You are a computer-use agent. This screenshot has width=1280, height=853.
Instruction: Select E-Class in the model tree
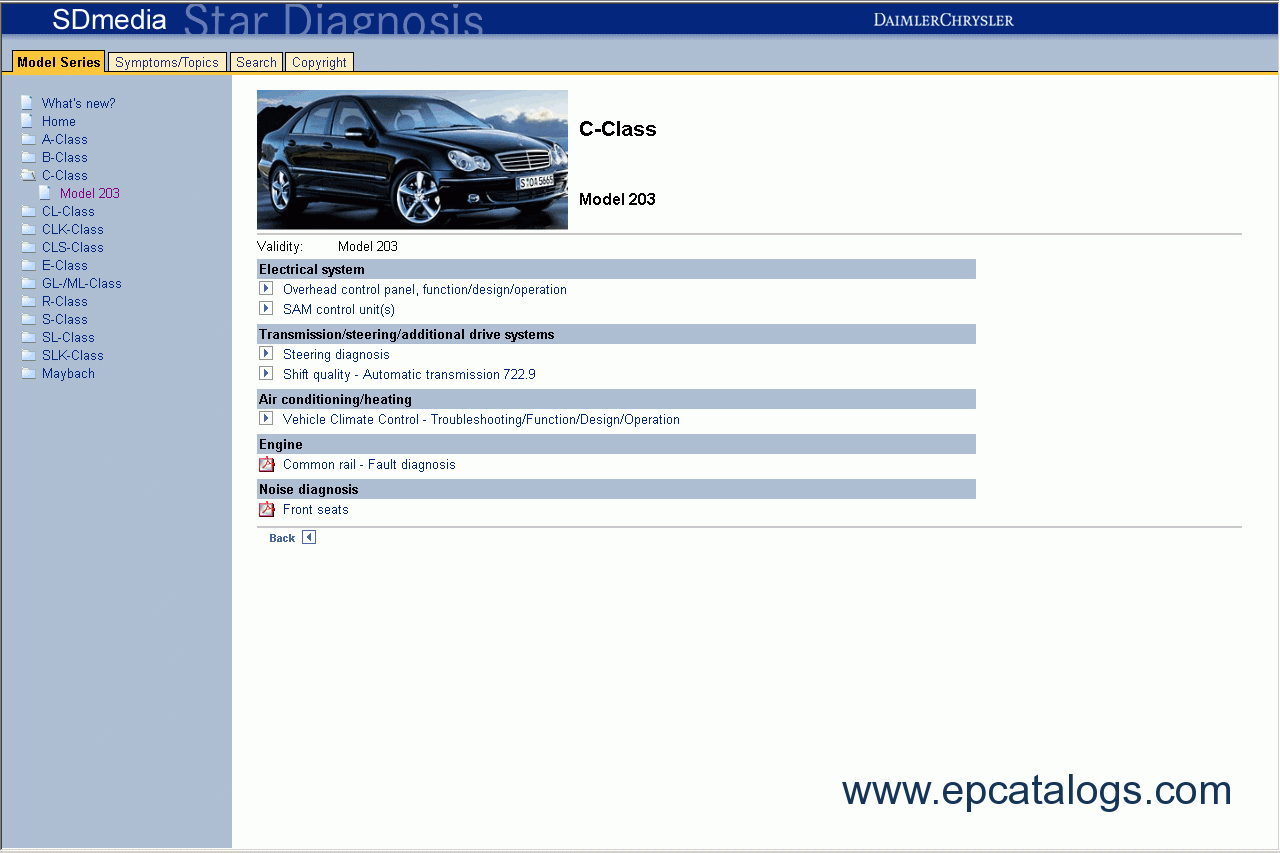[65, 265]
